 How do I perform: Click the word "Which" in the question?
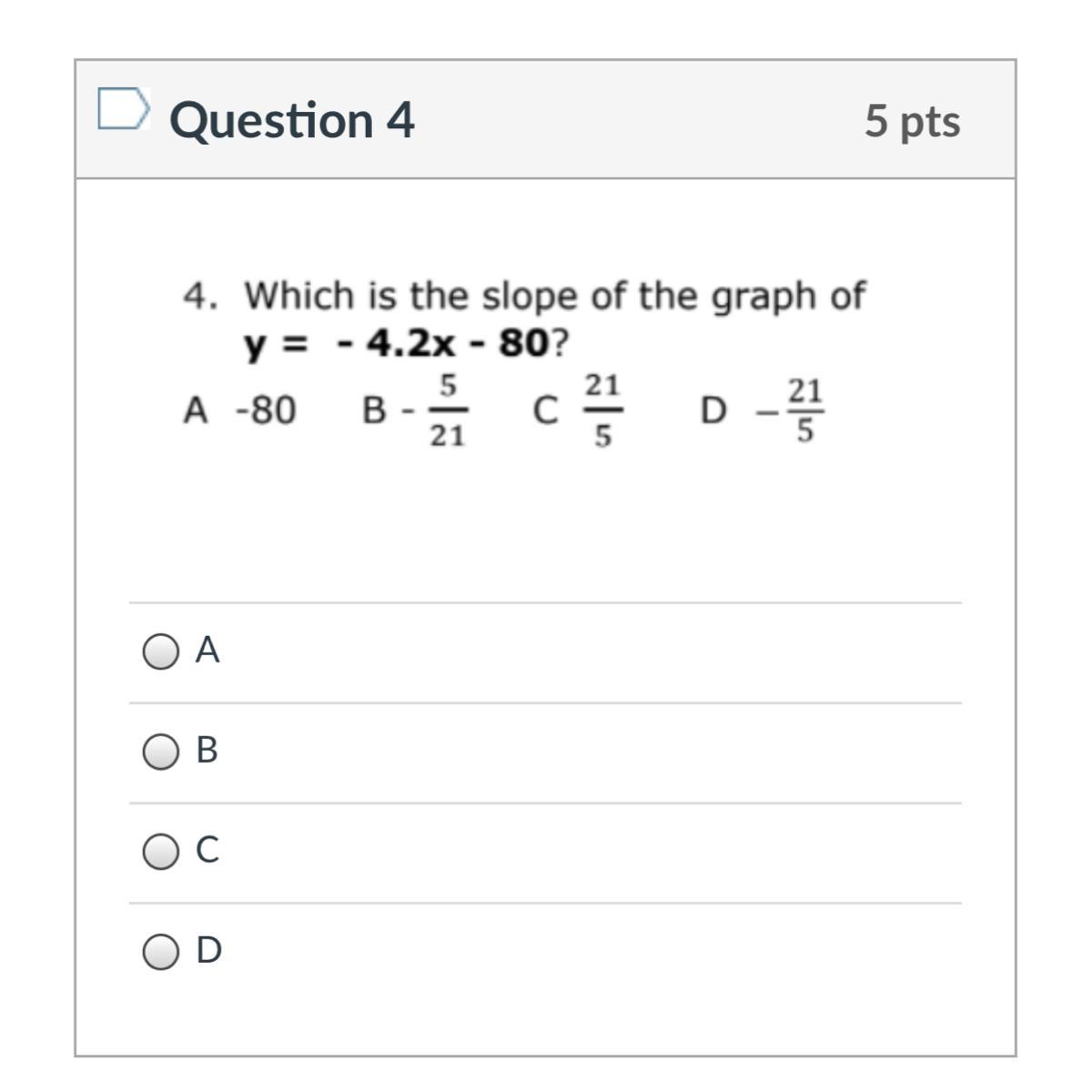click(298, 297)
